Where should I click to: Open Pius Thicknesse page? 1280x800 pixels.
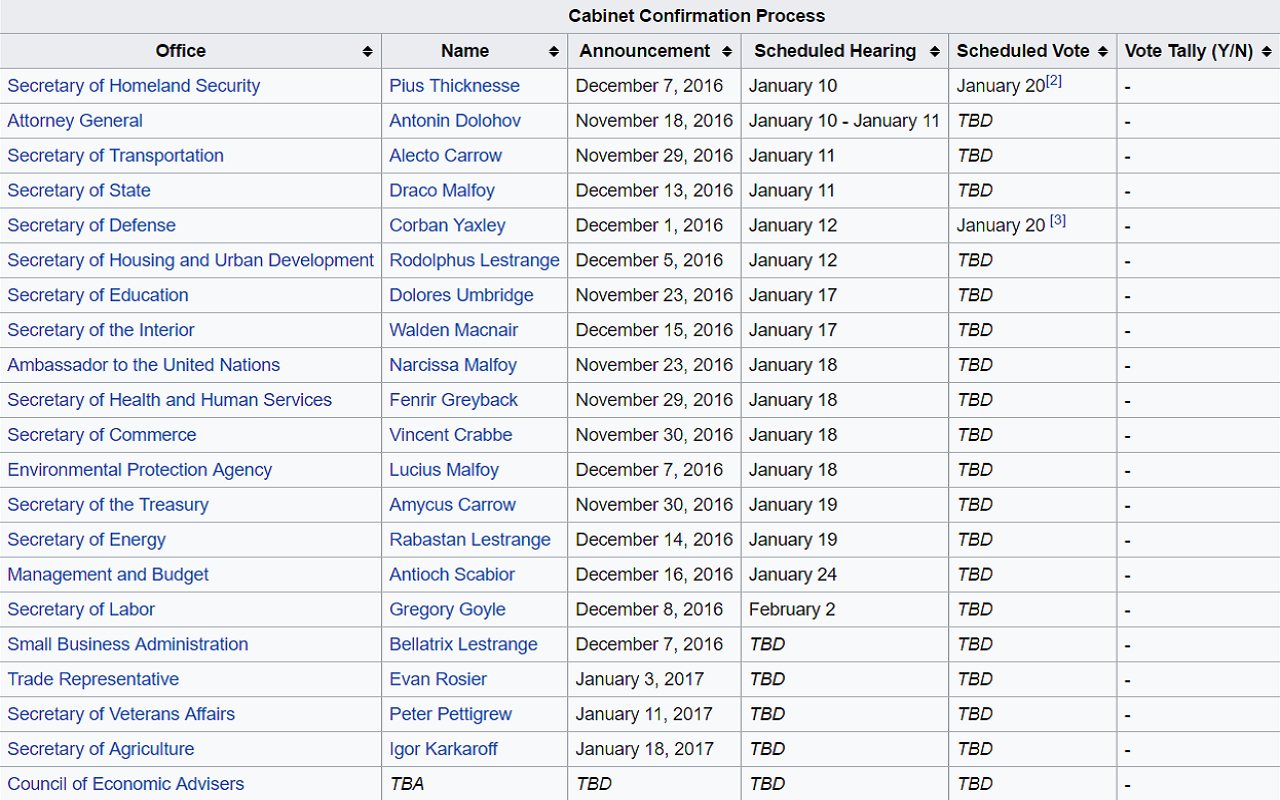(x=454, y=86)
